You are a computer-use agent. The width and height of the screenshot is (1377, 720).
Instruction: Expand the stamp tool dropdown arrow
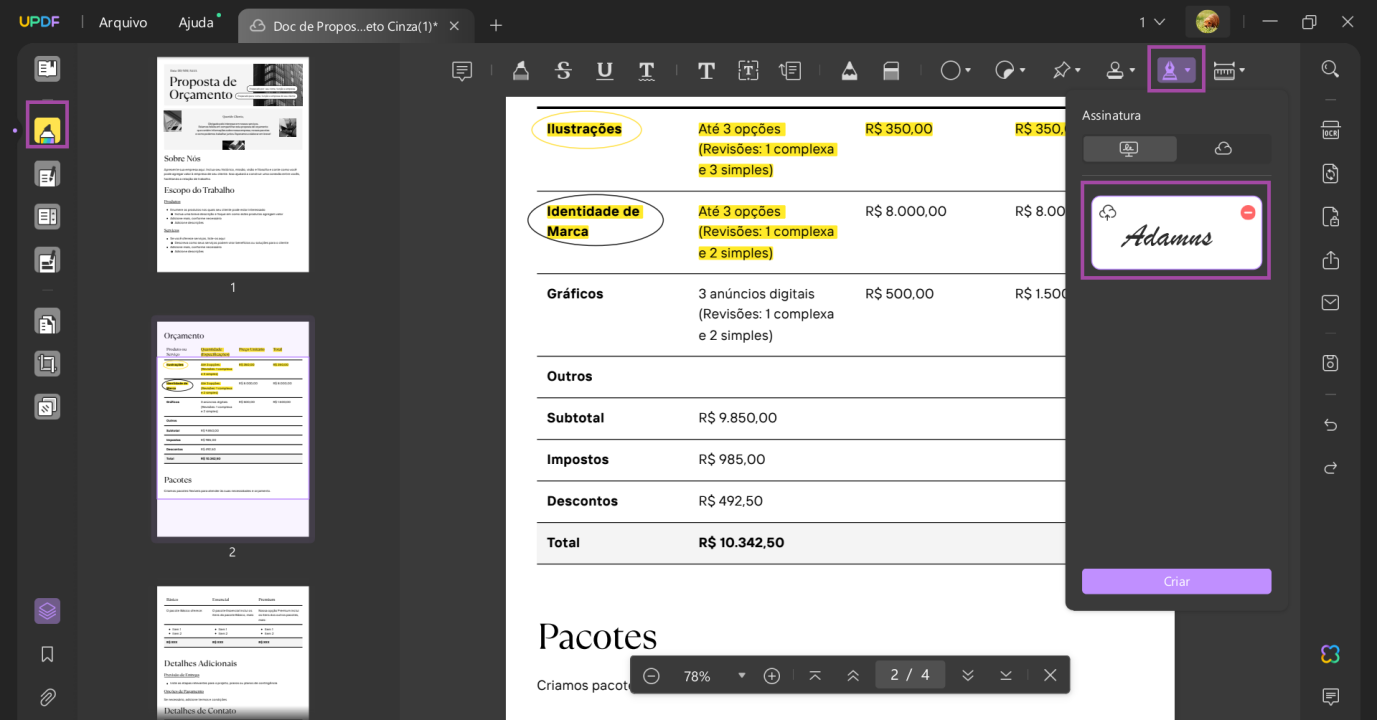1132,70
